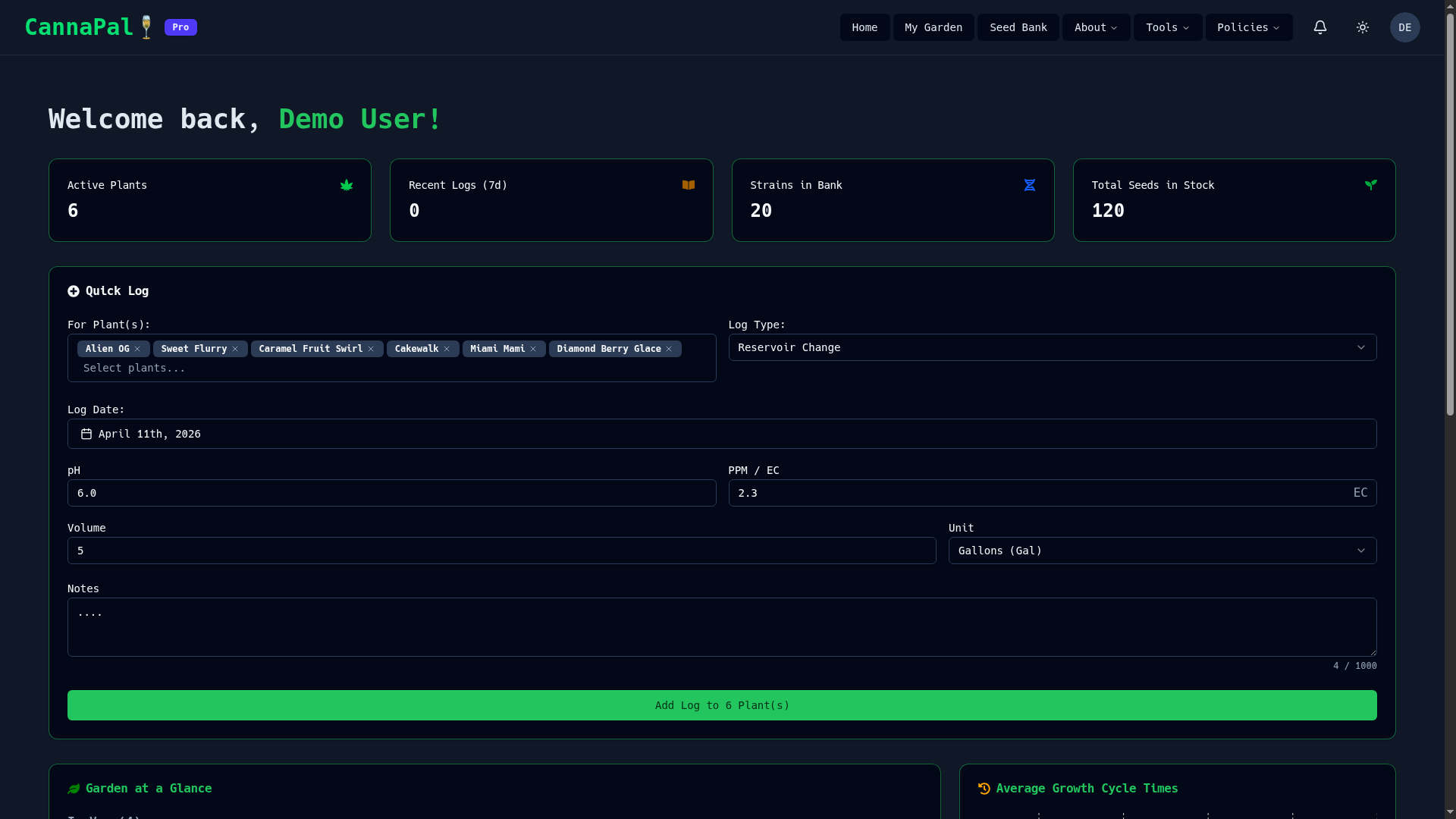This screenshot has height=819, width=1456.
Task: Toggle the light/dark theme sun icon
Action: click(x=1362, y=27)
